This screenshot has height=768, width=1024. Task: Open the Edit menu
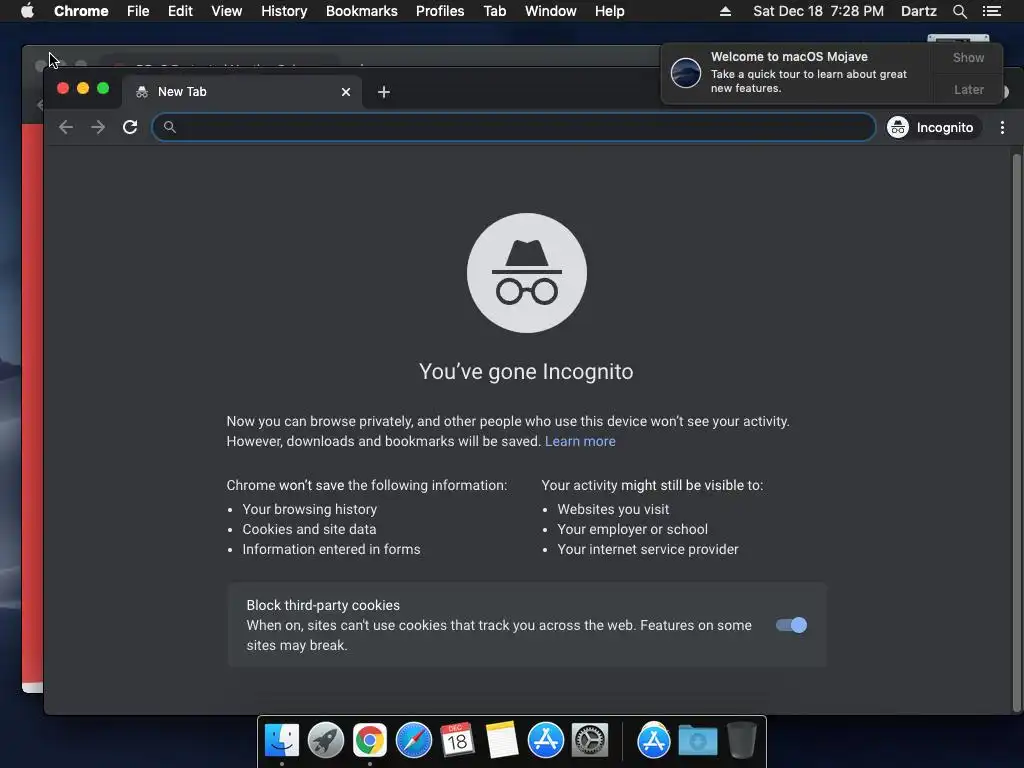pos(180,11)
